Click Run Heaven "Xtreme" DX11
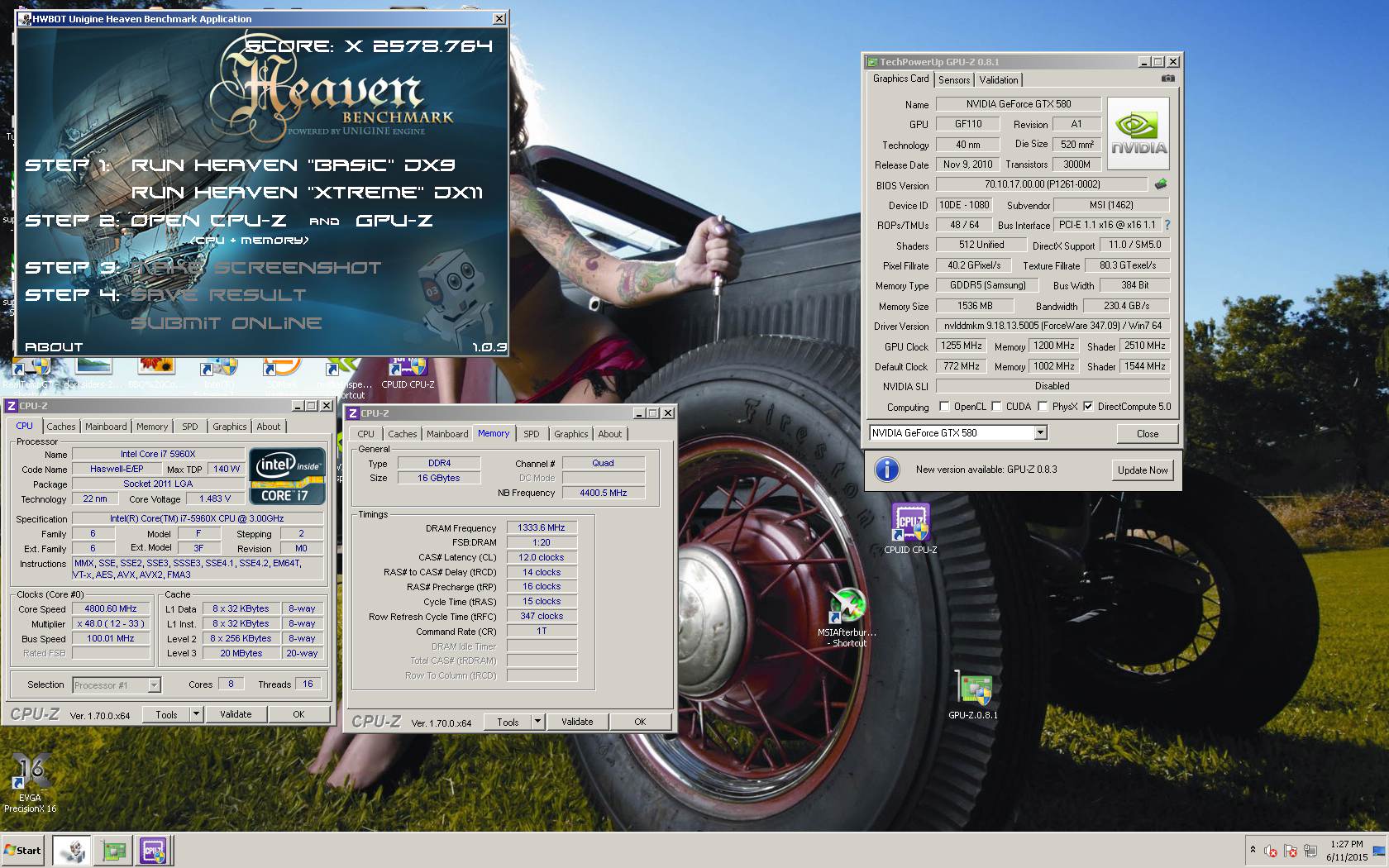This screenshot has height=868, width=1389. [307, 193]
